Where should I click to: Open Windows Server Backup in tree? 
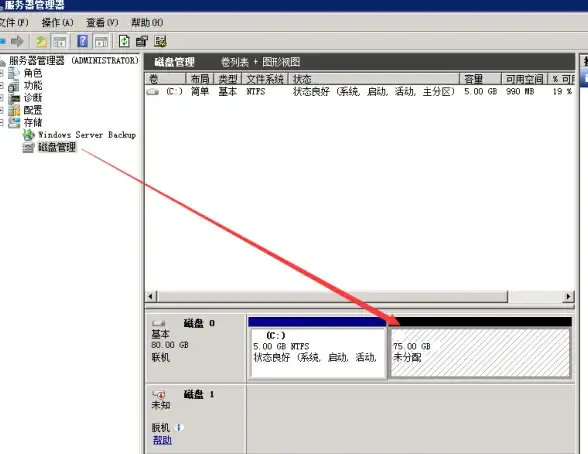(87, 135)
